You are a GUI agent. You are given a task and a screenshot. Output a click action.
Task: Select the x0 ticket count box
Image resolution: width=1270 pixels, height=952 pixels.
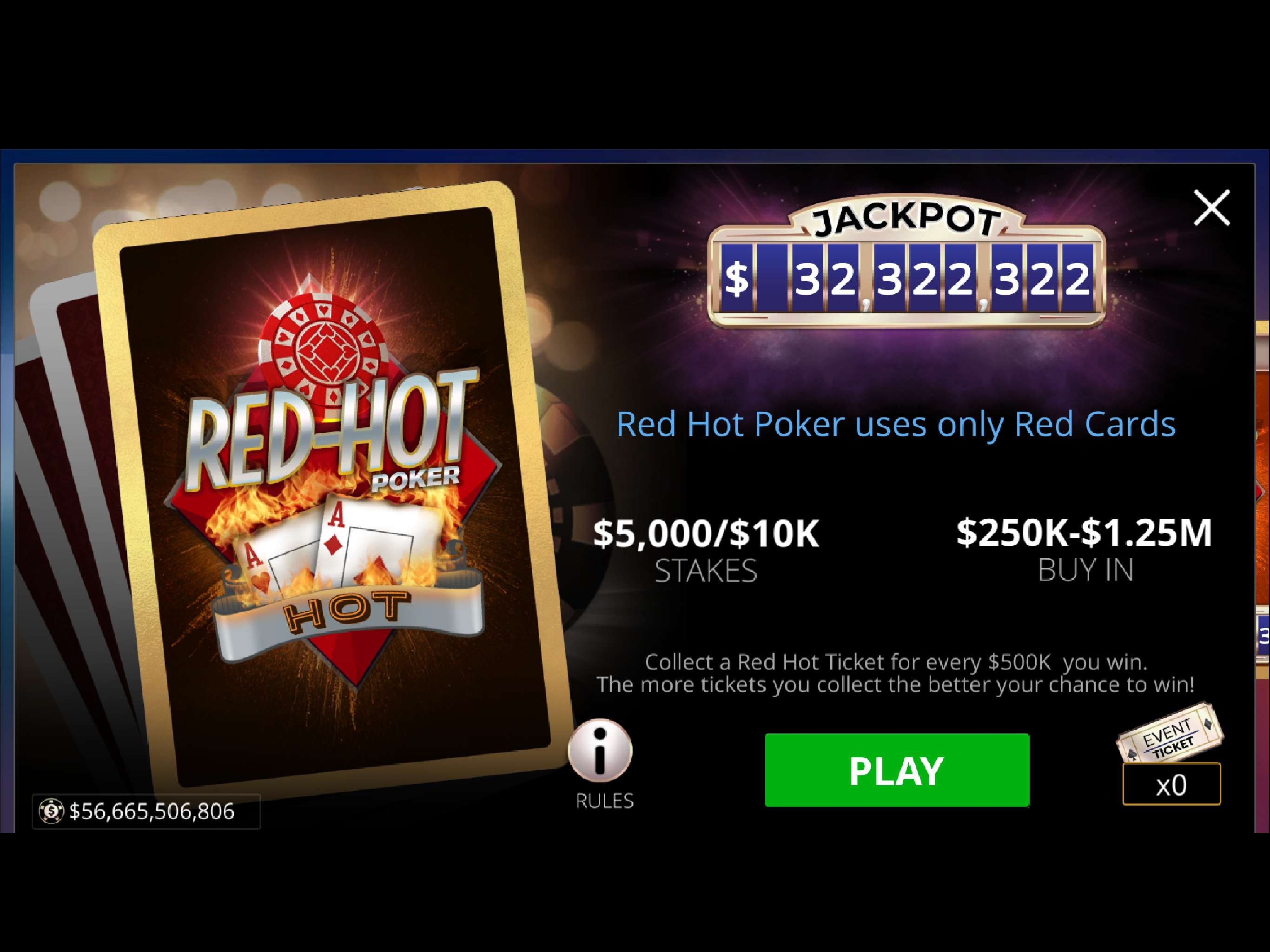pos(1171,784)
